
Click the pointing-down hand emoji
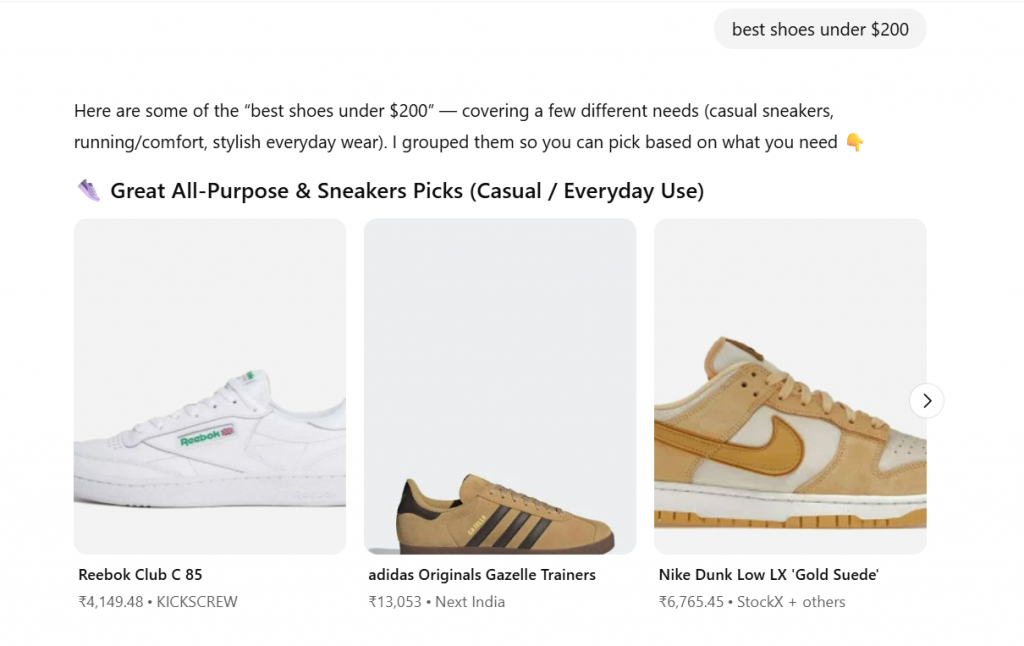click(x=854, y=142)
